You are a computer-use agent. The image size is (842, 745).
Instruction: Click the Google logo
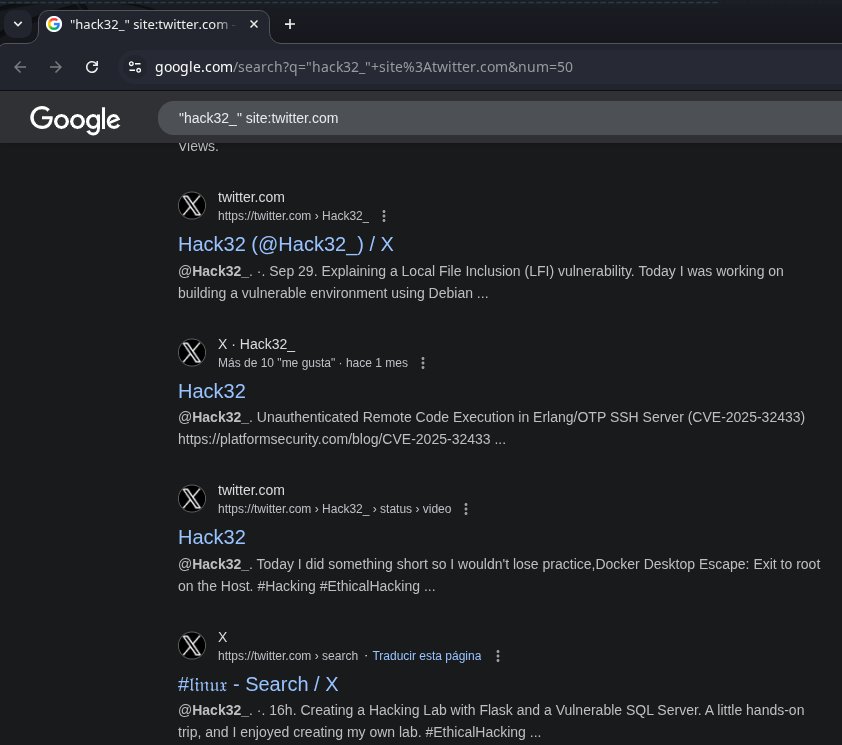coord(75,119)
